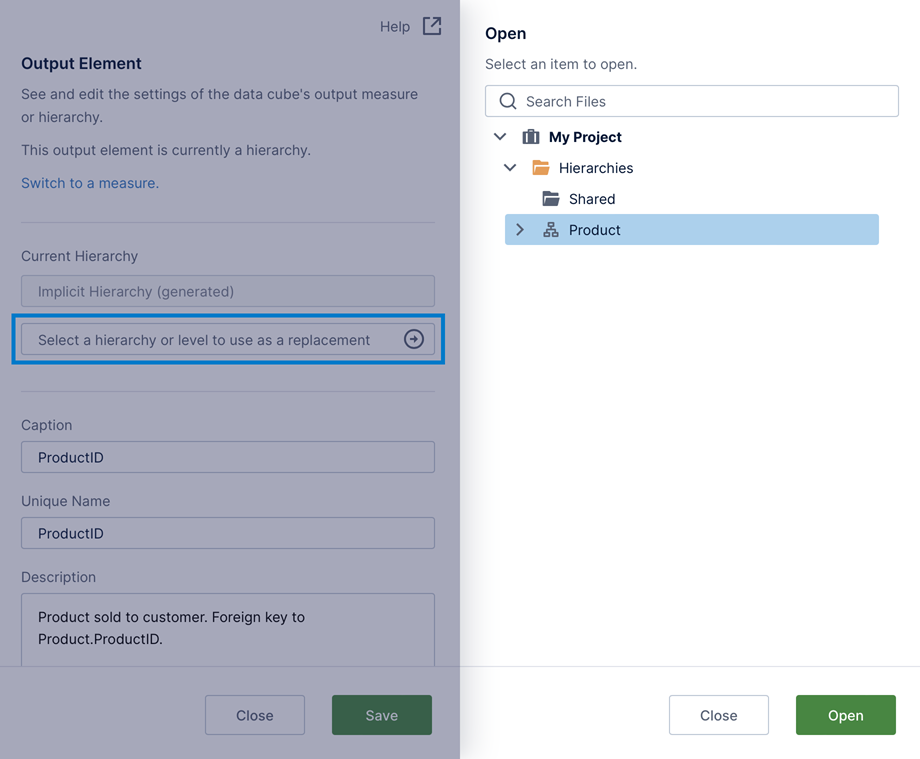Viewport: 920px width, 759px height.
Task: Expand the Product hierarchy node
Action: (x=521, y=230)
